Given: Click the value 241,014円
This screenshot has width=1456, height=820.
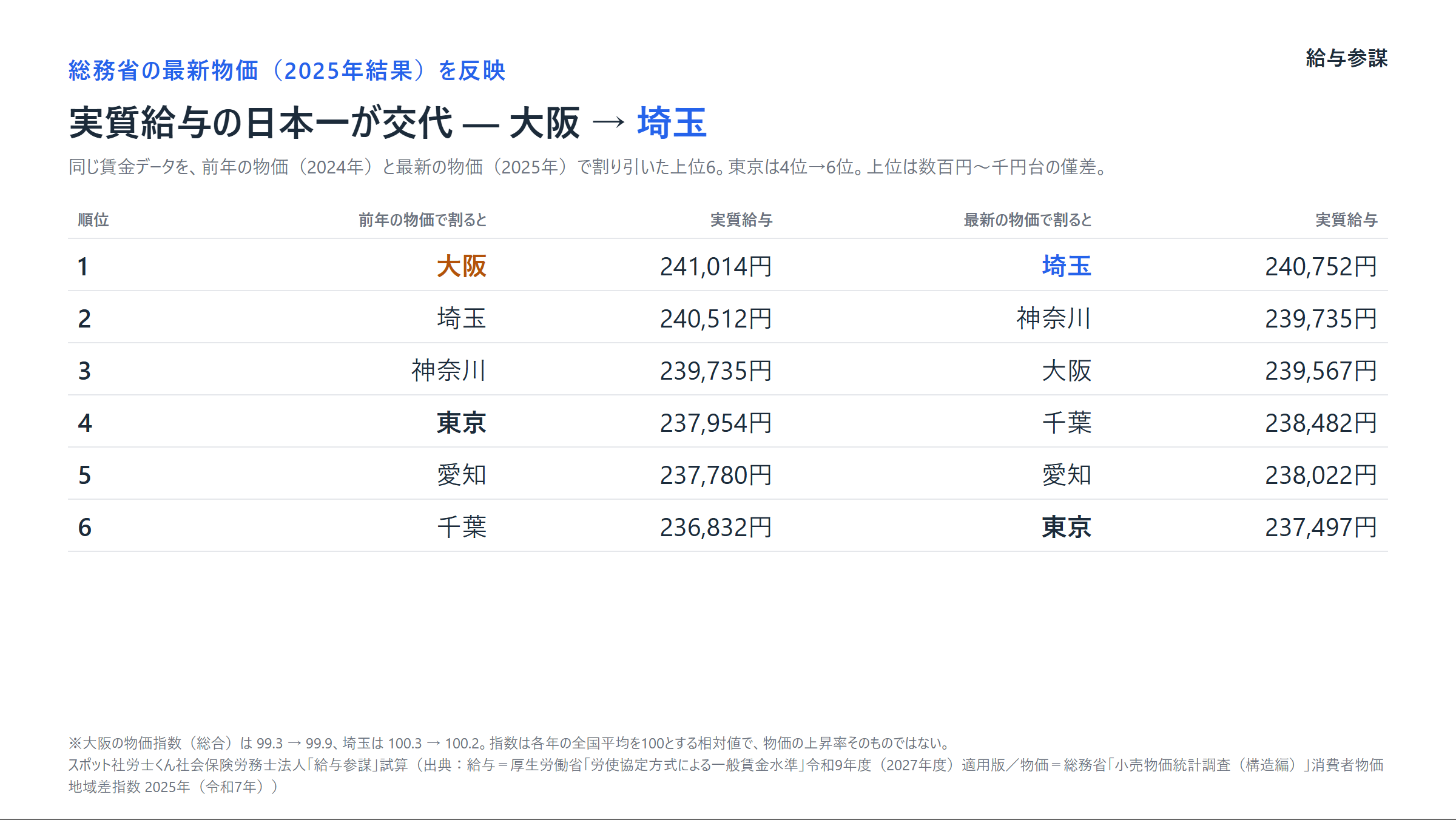Looking at the screenshot, I should click(x=716, y=266).
